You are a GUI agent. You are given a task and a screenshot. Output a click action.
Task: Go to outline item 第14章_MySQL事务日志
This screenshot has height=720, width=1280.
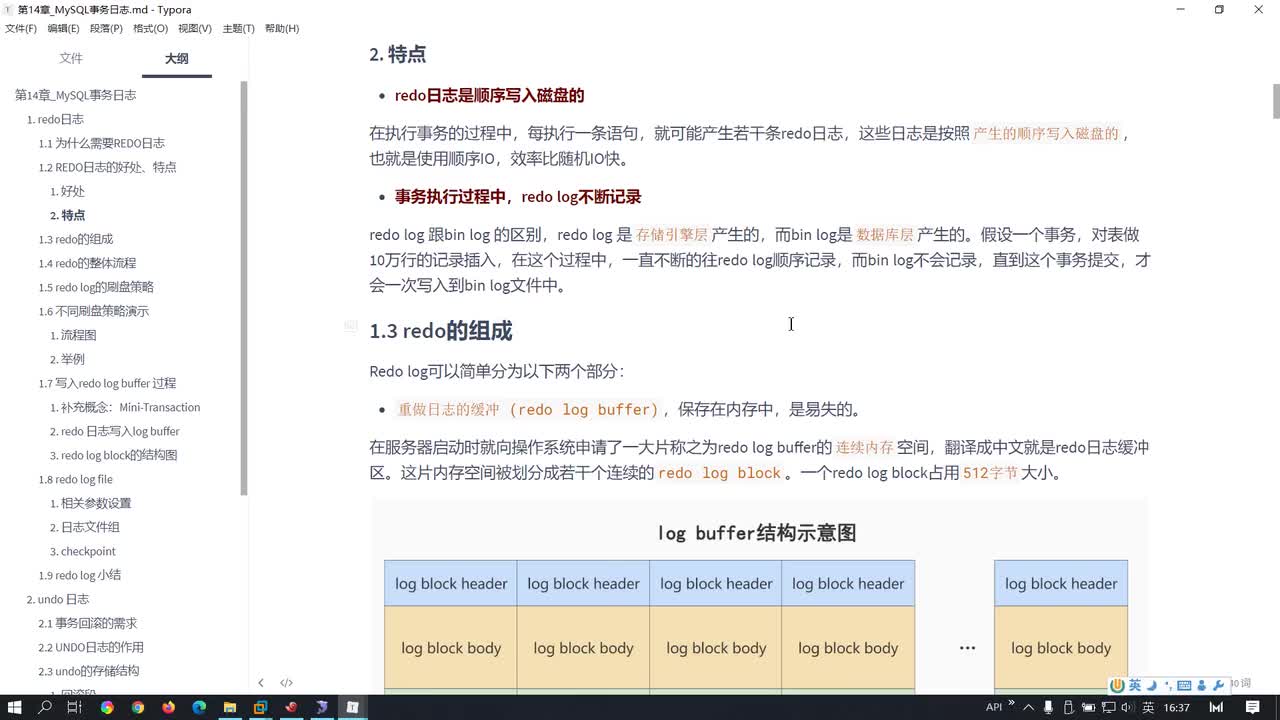click(x=75, y=95)
